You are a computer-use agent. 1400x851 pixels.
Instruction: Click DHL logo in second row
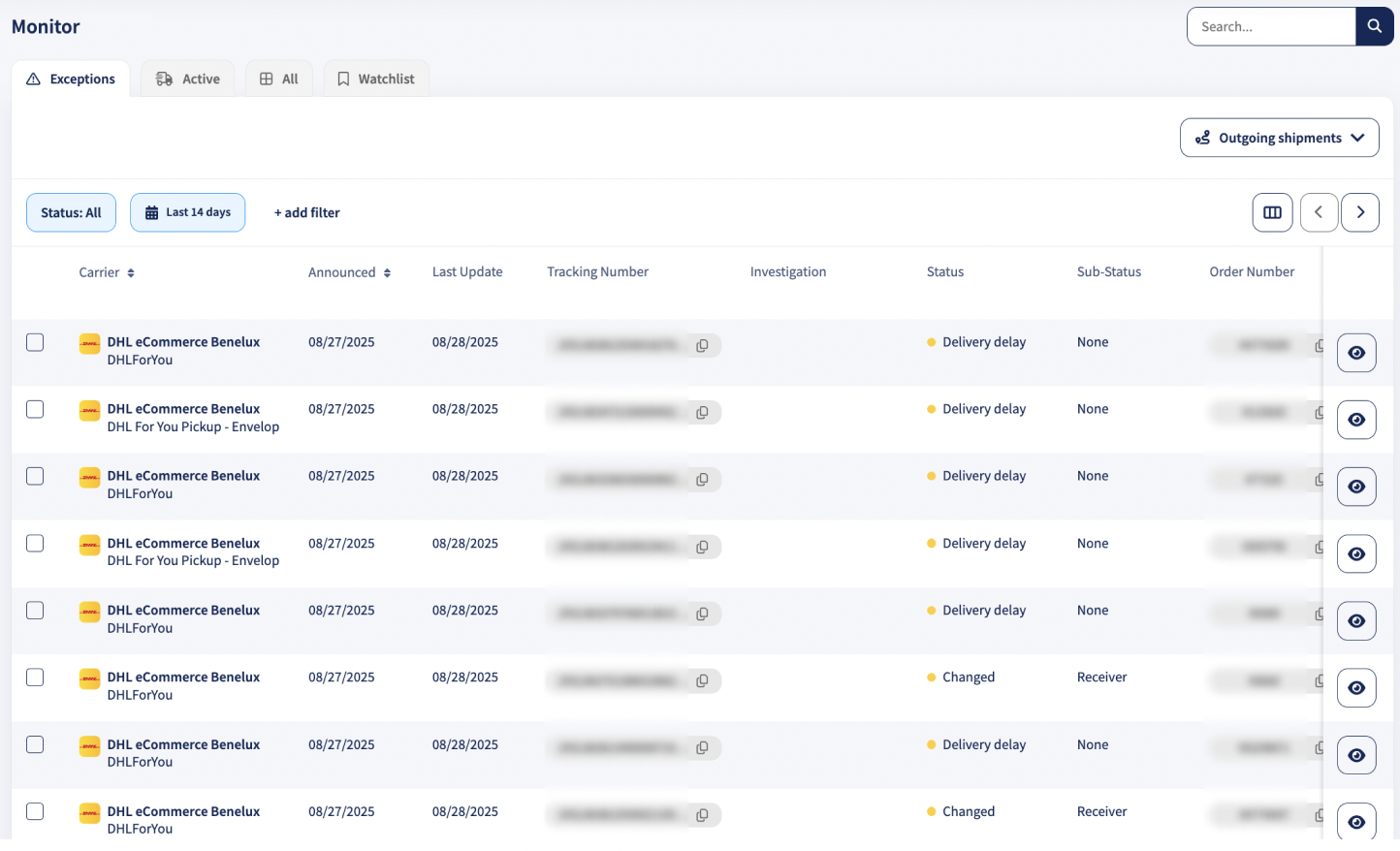(x=89, y=410)
